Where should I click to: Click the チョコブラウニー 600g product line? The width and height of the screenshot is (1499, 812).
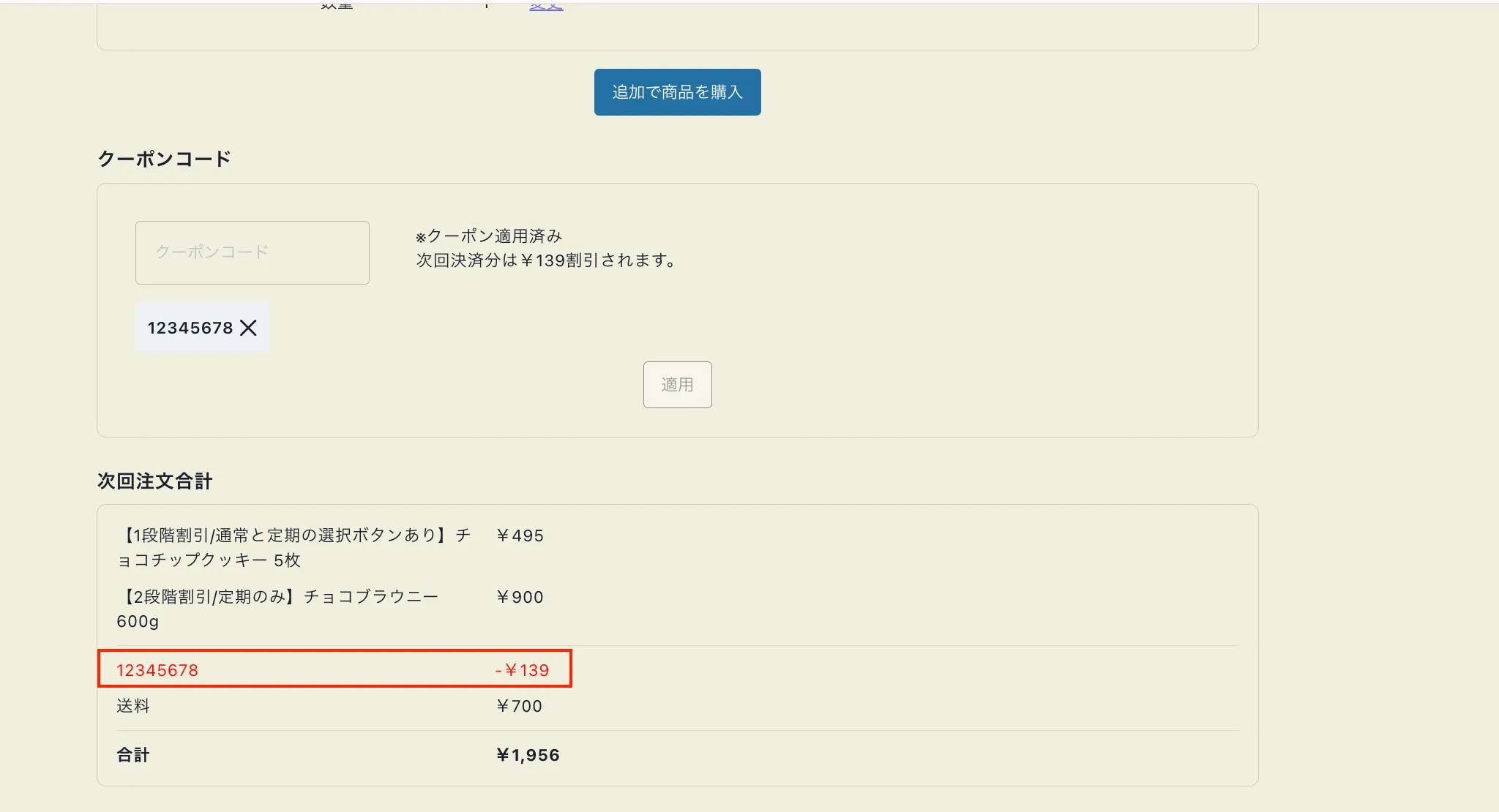(278, 609)
